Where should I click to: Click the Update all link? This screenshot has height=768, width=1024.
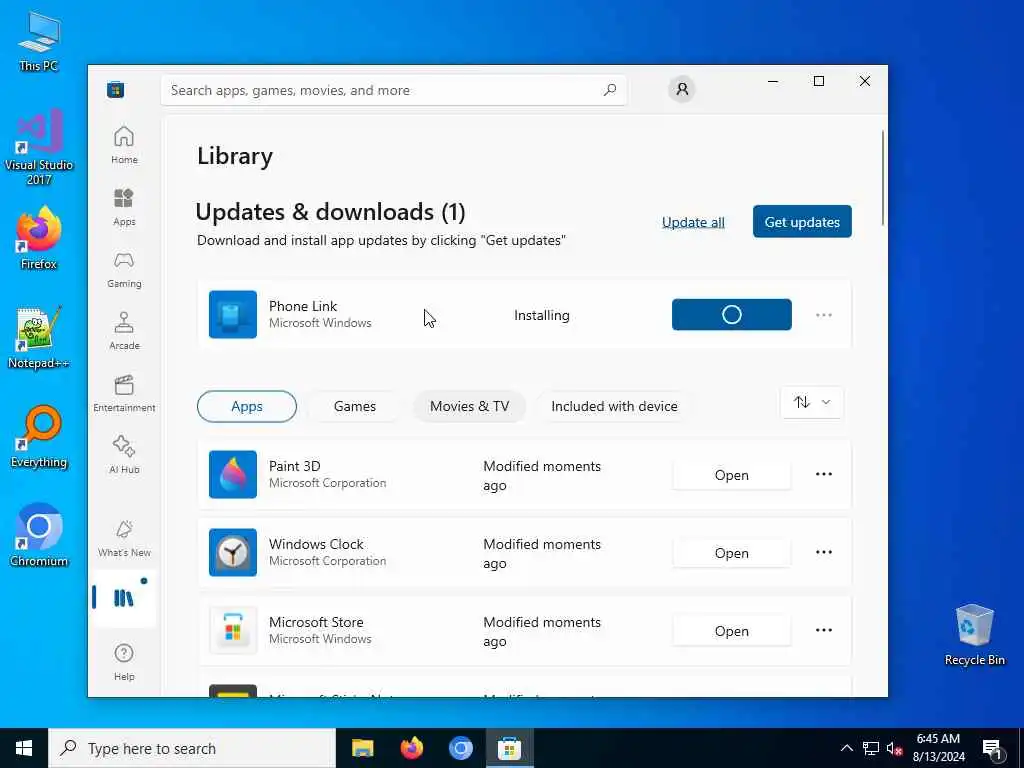[694, 222]
